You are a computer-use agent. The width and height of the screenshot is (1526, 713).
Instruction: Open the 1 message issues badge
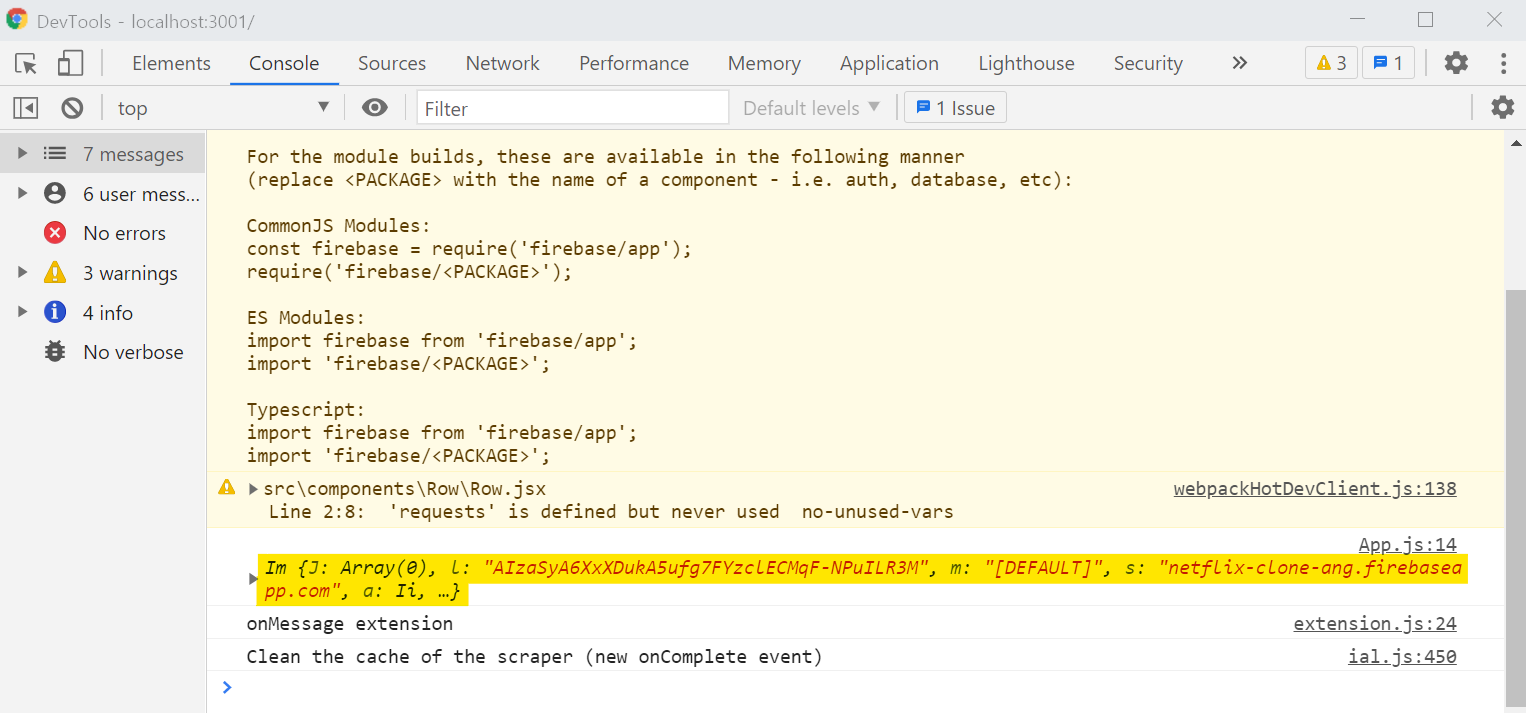(1388, 63)
